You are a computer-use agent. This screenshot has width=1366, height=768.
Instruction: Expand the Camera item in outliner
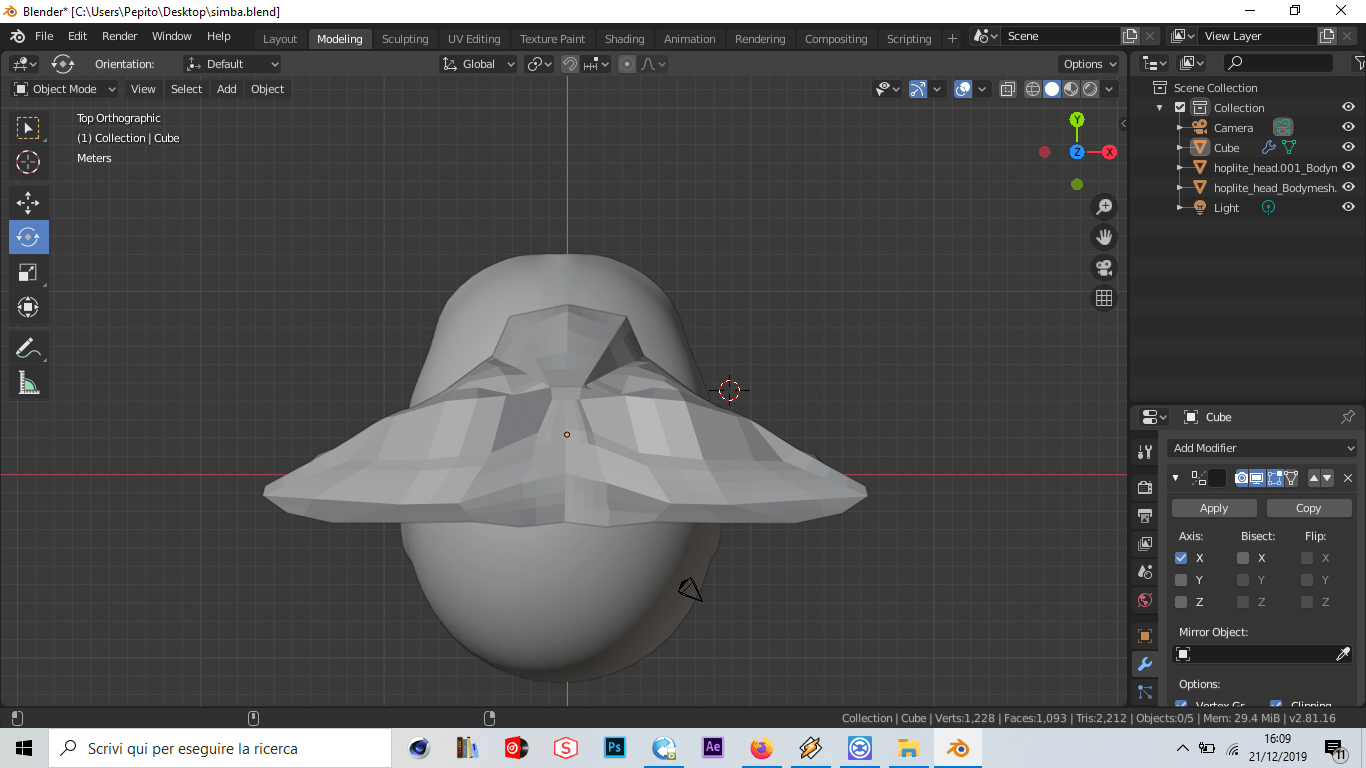click(1181, 128)
